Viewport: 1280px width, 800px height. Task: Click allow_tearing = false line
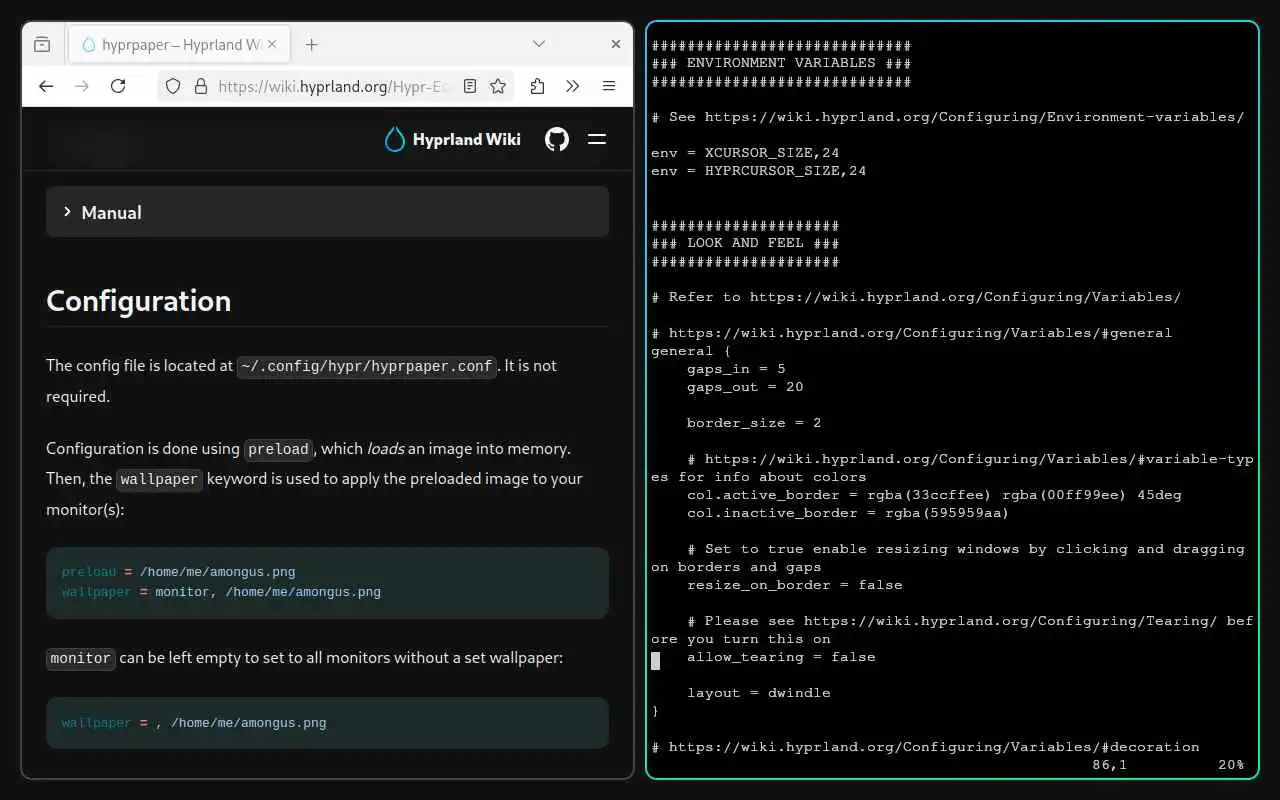point(781,657)
